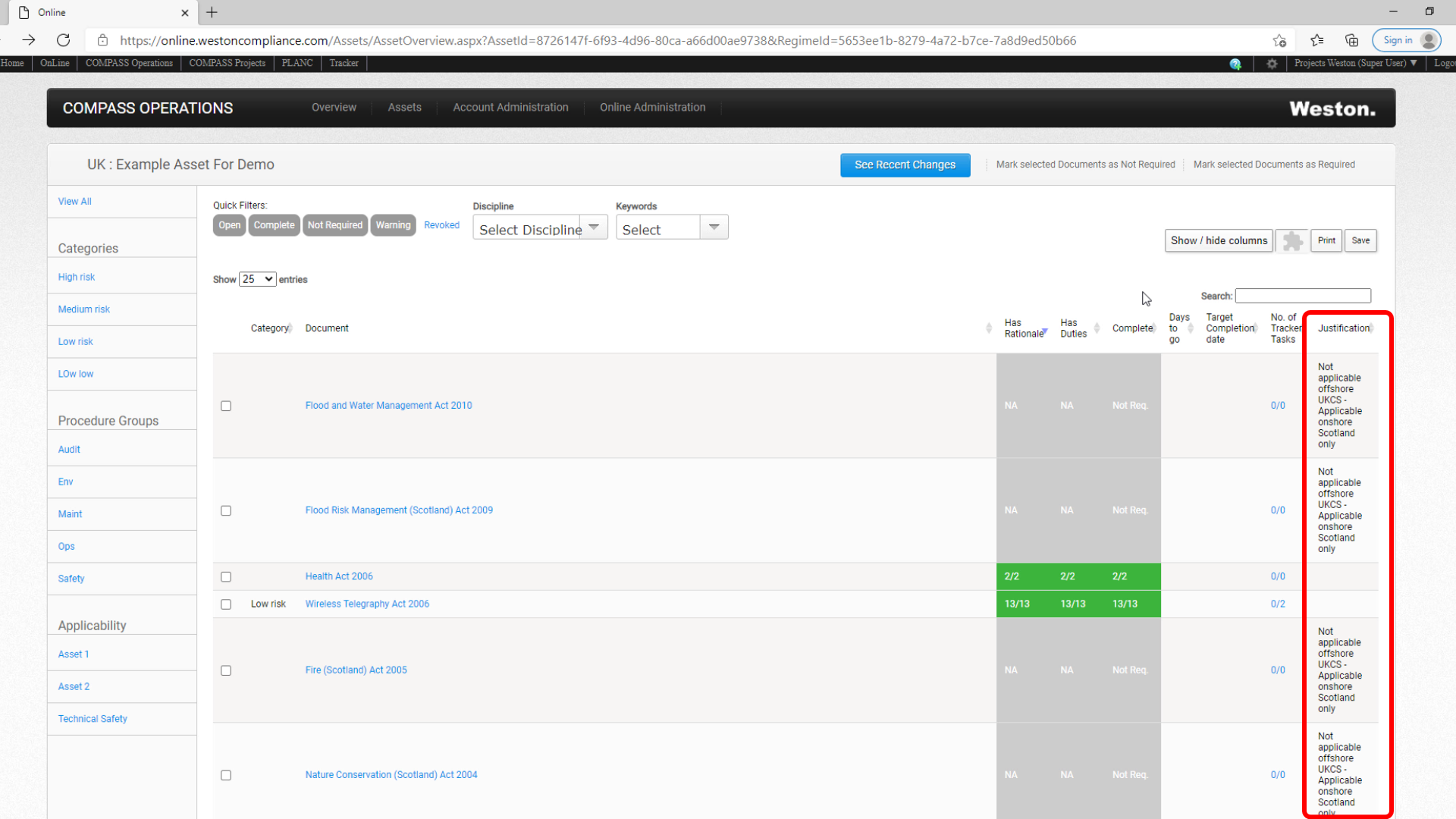Open the browser Collections icon
This screenshot has height=819, width=1456.
tap(1351, 40)
